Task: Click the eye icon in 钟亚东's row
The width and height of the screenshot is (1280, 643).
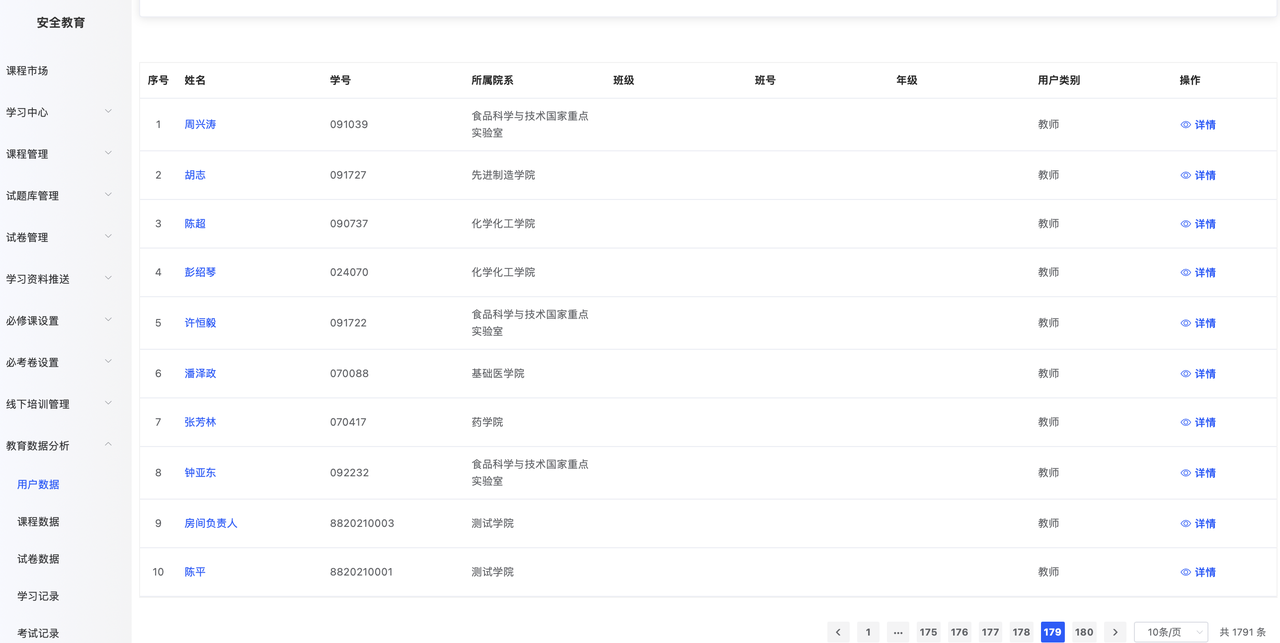Action: pyautogui.click(x=1185, y=473)
